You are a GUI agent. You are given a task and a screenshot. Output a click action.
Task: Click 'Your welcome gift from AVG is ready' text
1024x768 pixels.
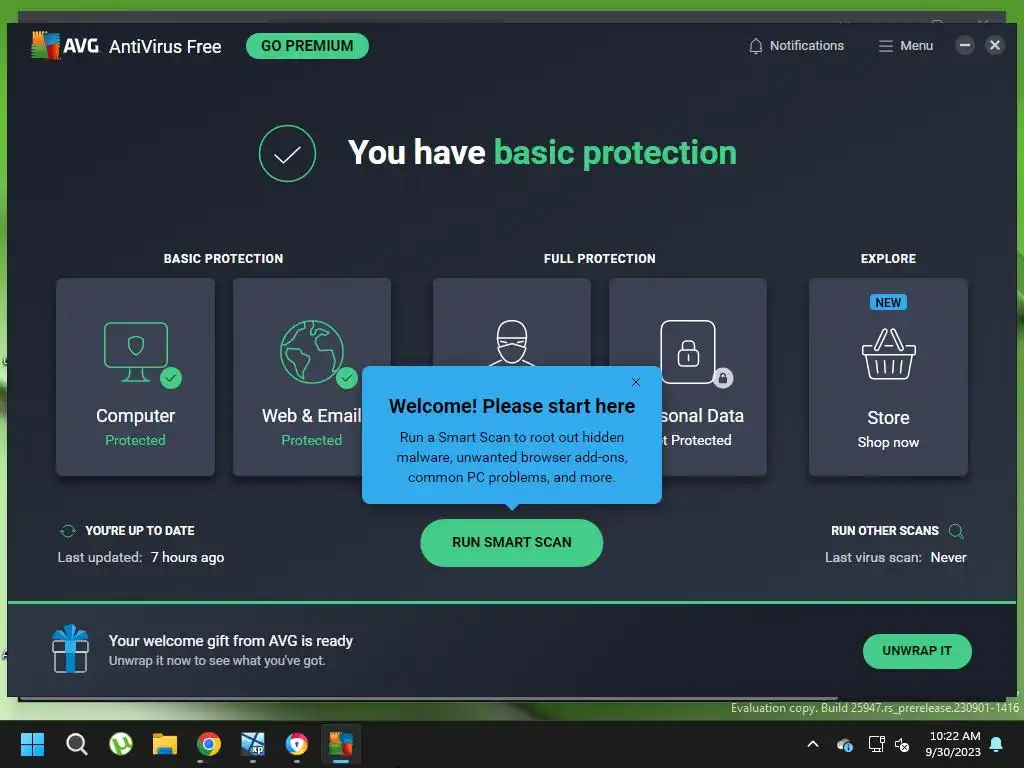[231, 641]
